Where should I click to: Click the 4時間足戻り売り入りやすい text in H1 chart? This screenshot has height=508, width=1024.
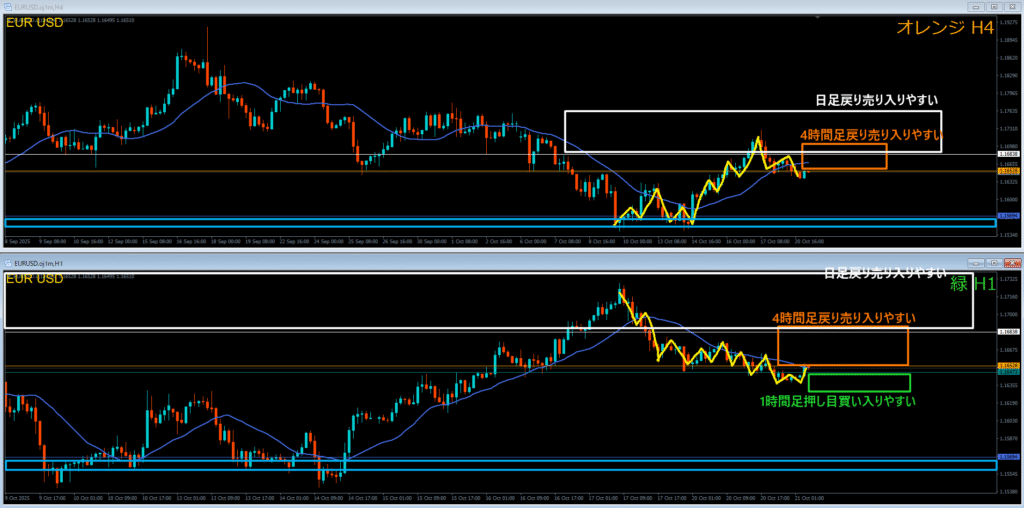click(842, 318)
